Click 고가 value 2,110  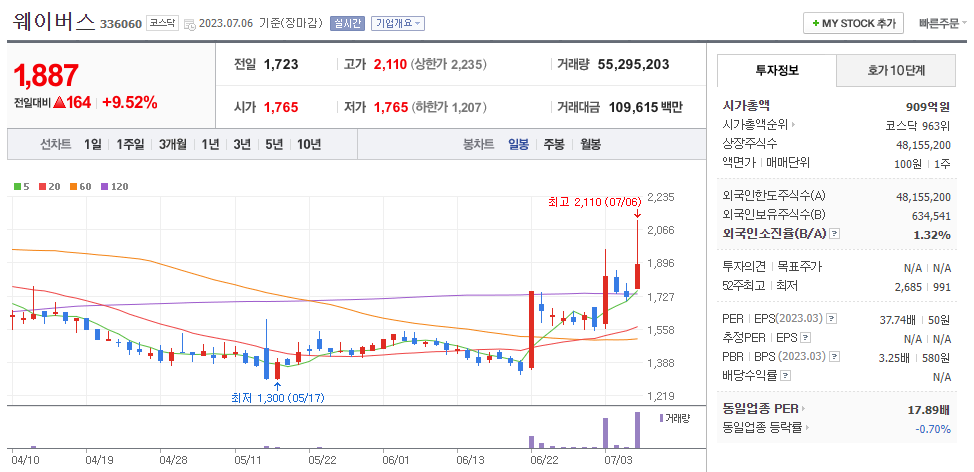point(390,64)
